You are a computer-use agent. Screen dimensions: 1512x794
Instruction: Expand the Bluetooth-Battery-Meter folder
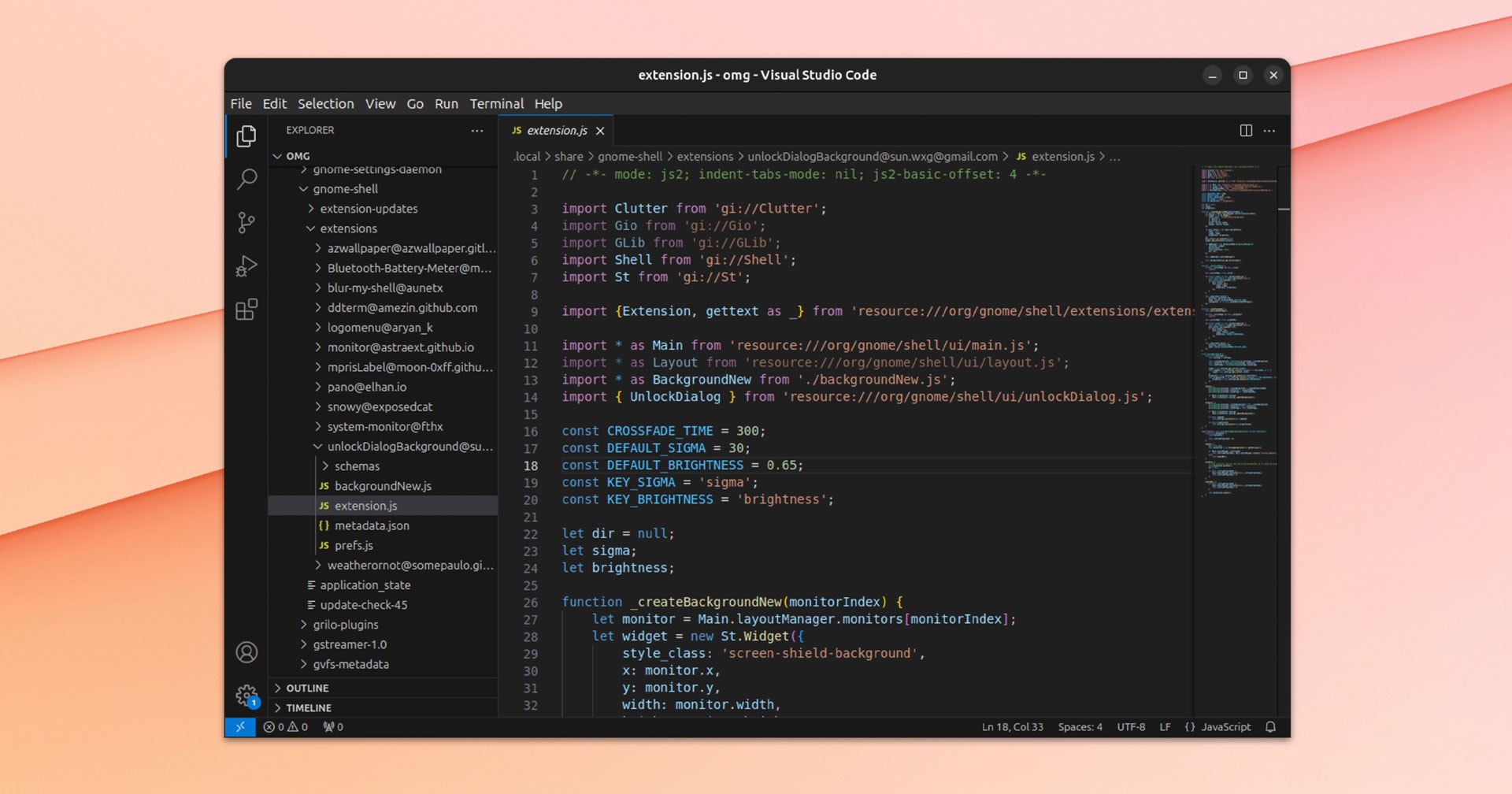tap(383, 269)
